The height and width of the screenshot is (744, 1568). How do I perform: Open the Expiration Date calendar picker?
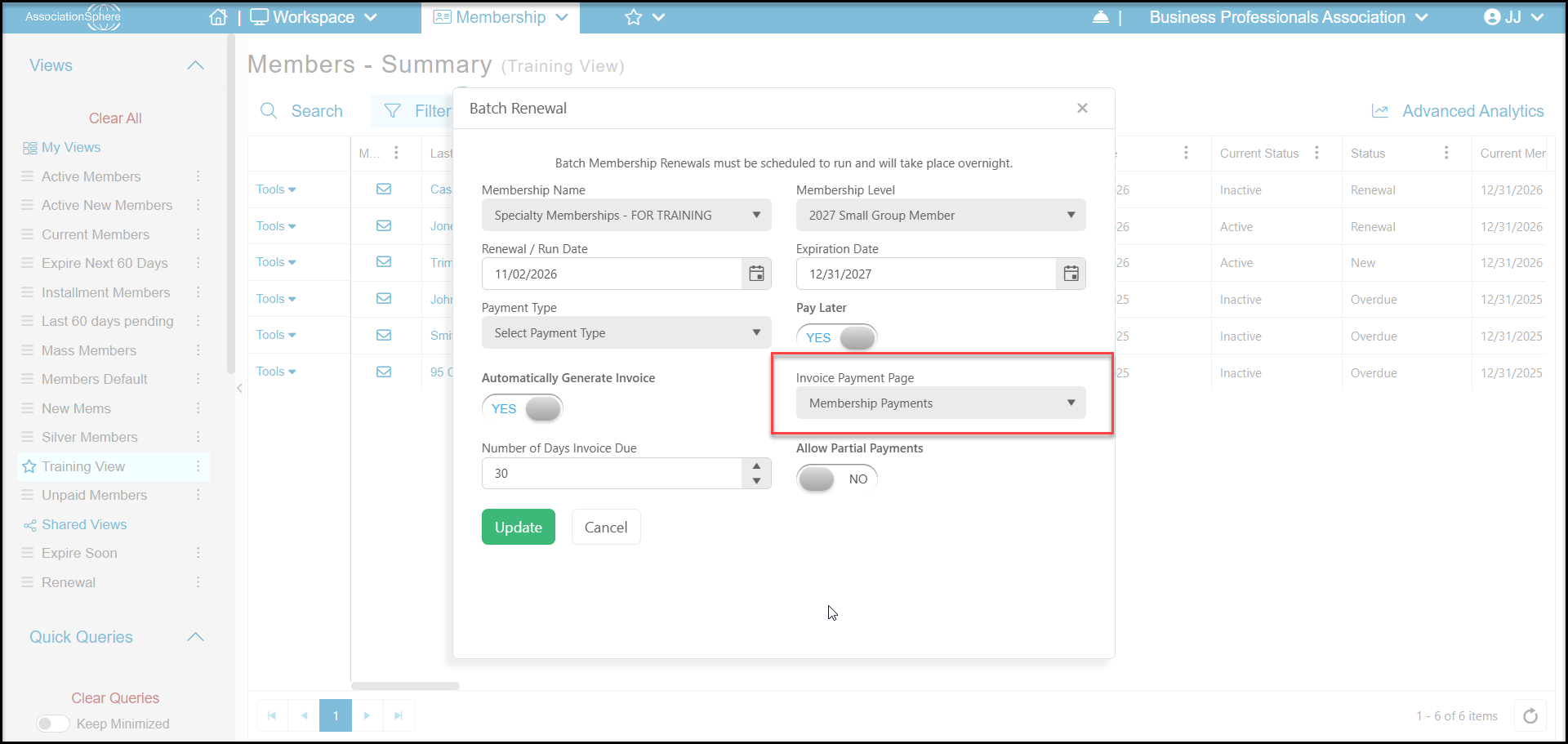[x=1071, y=274]
